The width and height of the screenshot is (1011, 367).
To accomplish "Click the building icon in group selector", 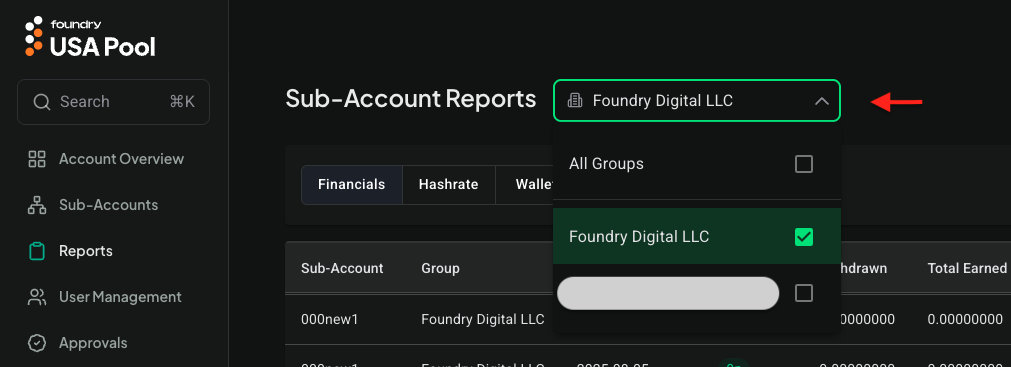I will point(574,101).
